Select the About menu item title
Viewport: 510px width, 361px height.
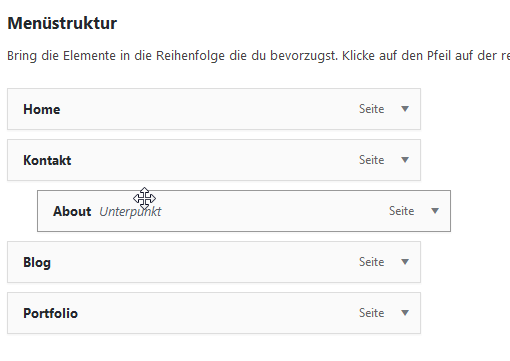click(x=72, y=211)
